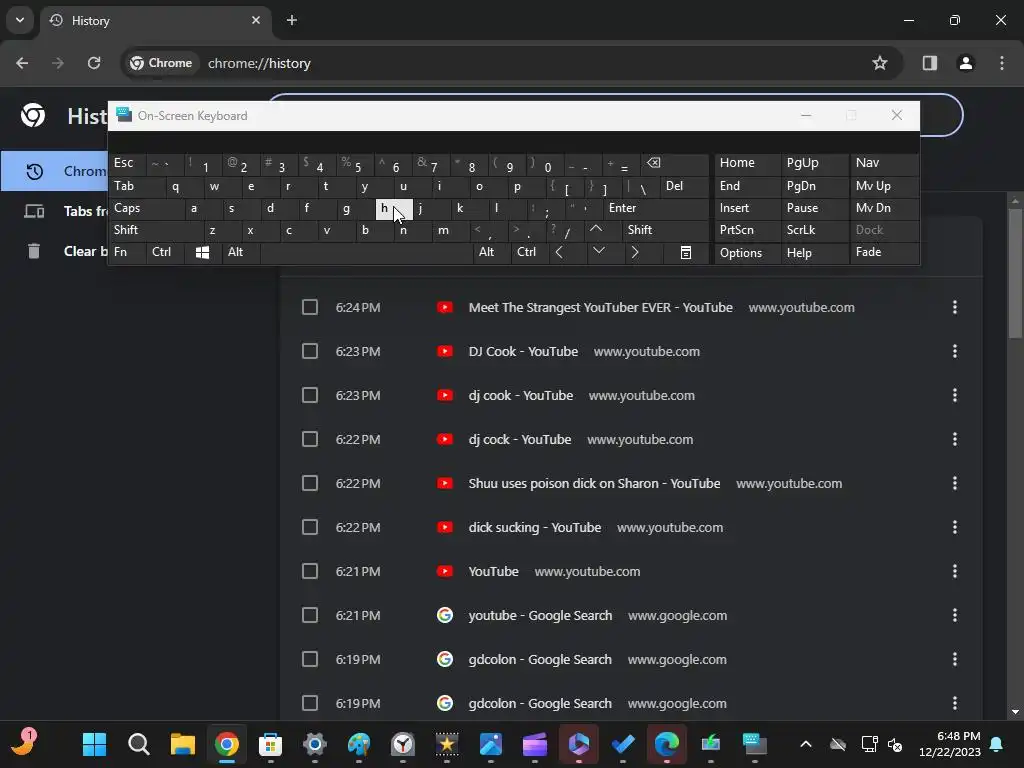This screenshot has height=768, width=1024.
Task: Toggle the Caps key on the On-Screen Keyboard
Action: [146, 208]
